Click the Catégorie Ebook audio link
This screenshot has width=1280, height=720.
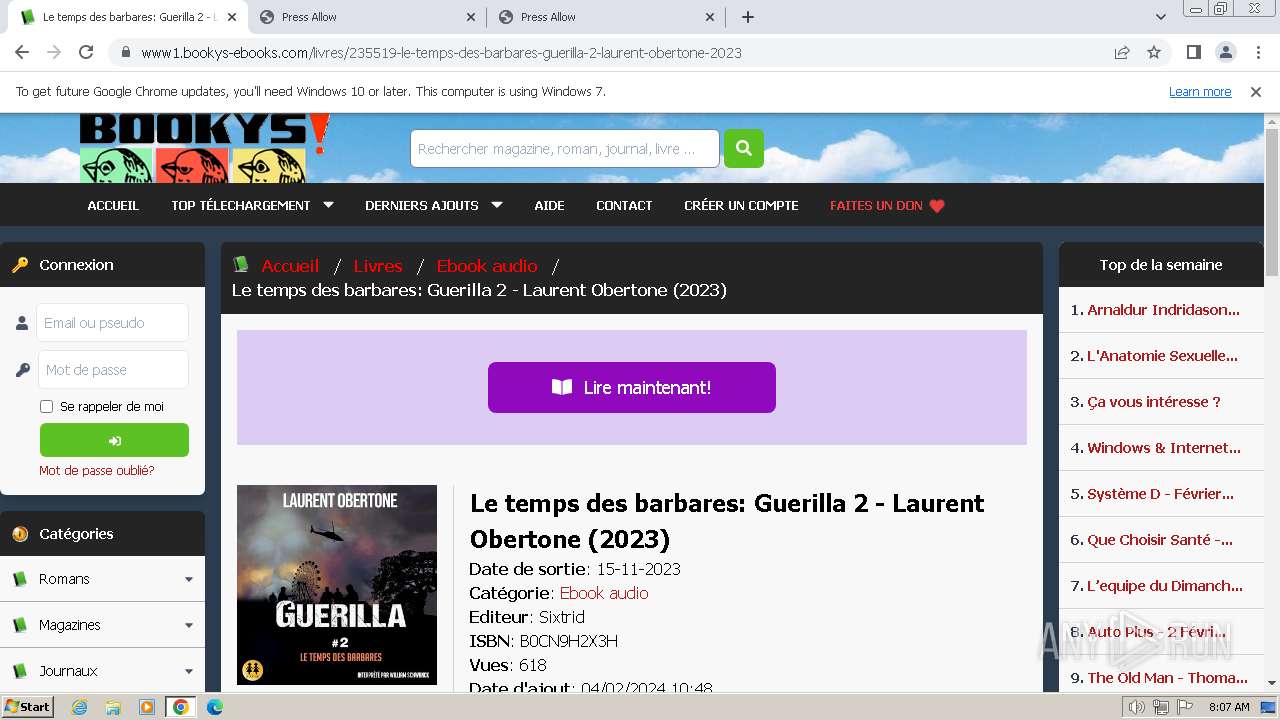coord(604,593)
